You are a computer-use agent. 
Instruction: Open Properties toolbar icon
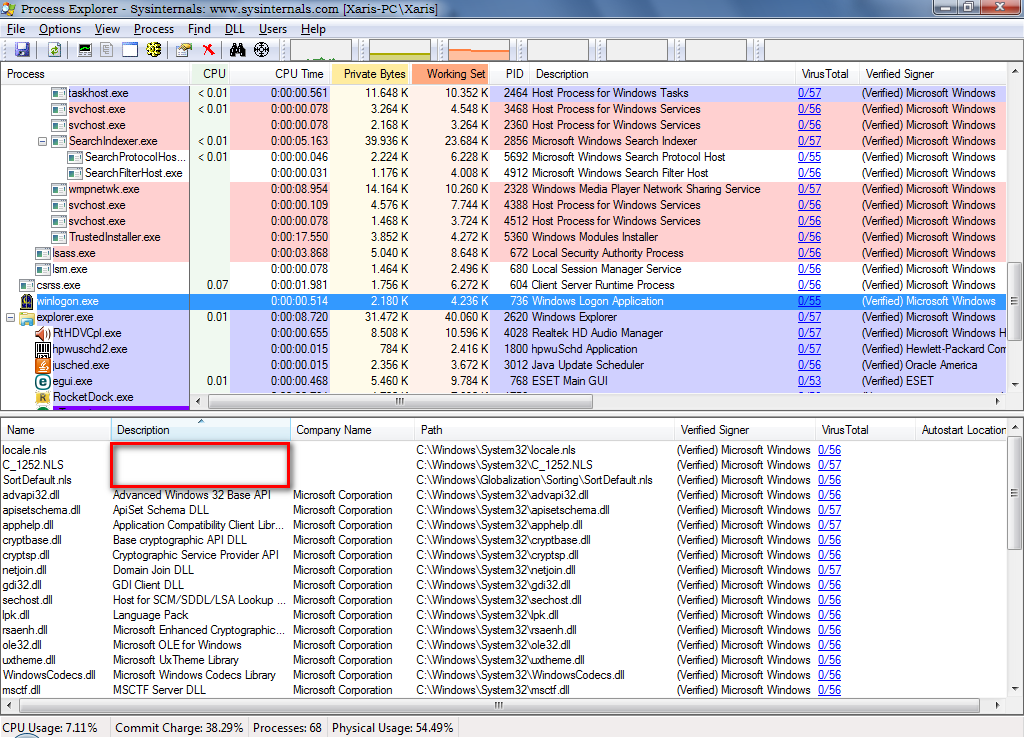pyautogui.click(x=183, y=50)
